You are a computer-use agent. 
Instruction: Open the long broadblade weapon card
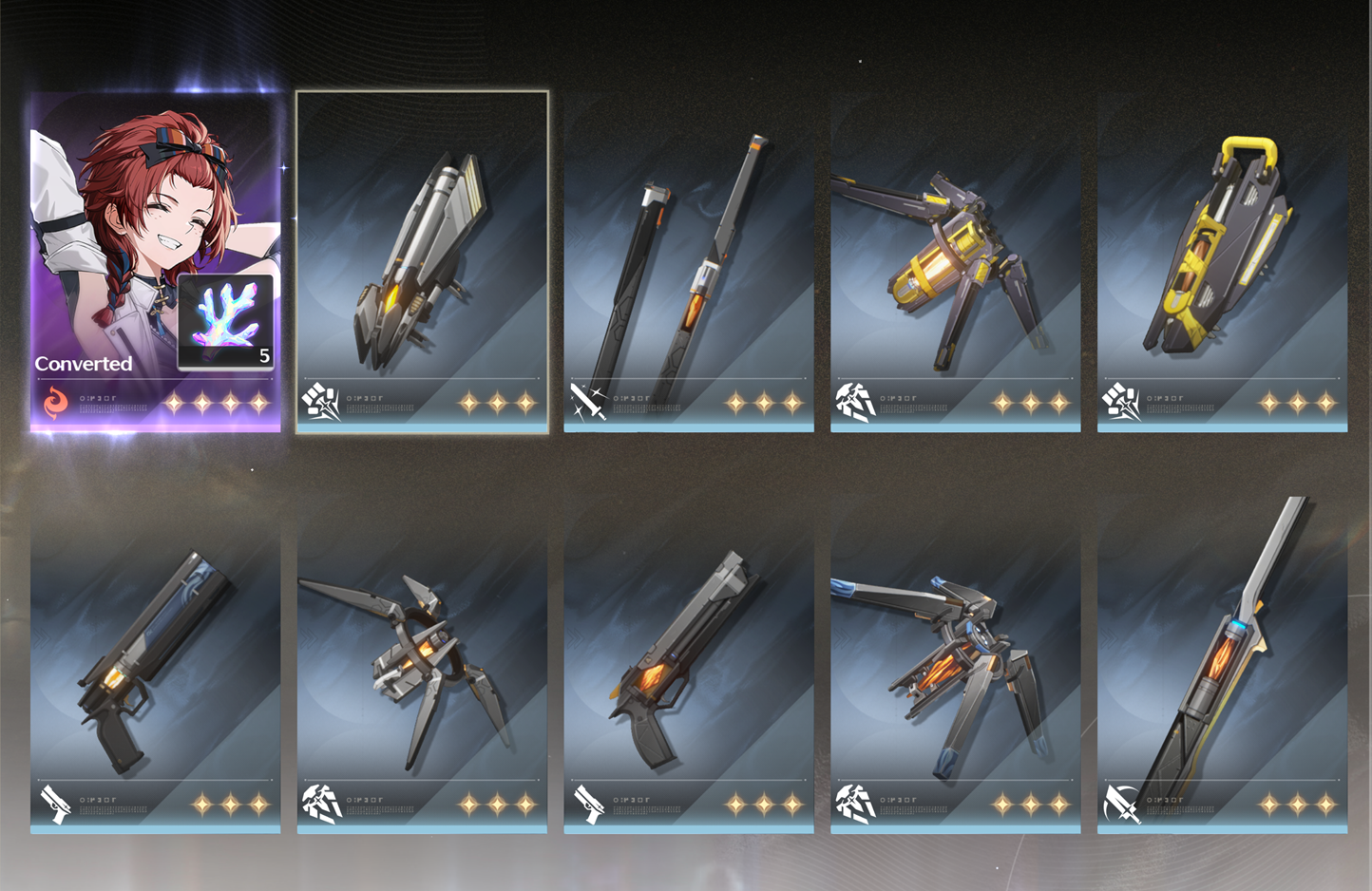click(1223, 664)
